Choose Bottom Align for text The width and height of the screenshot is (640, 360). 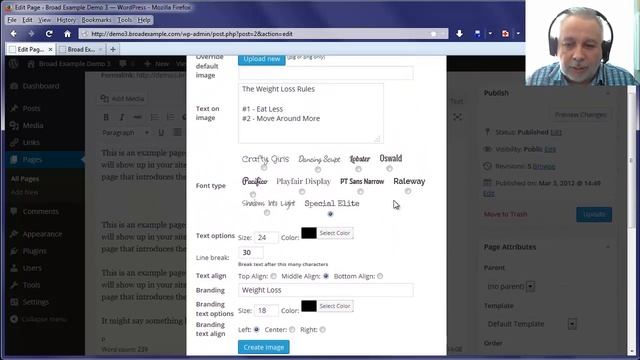coord(380,276)
